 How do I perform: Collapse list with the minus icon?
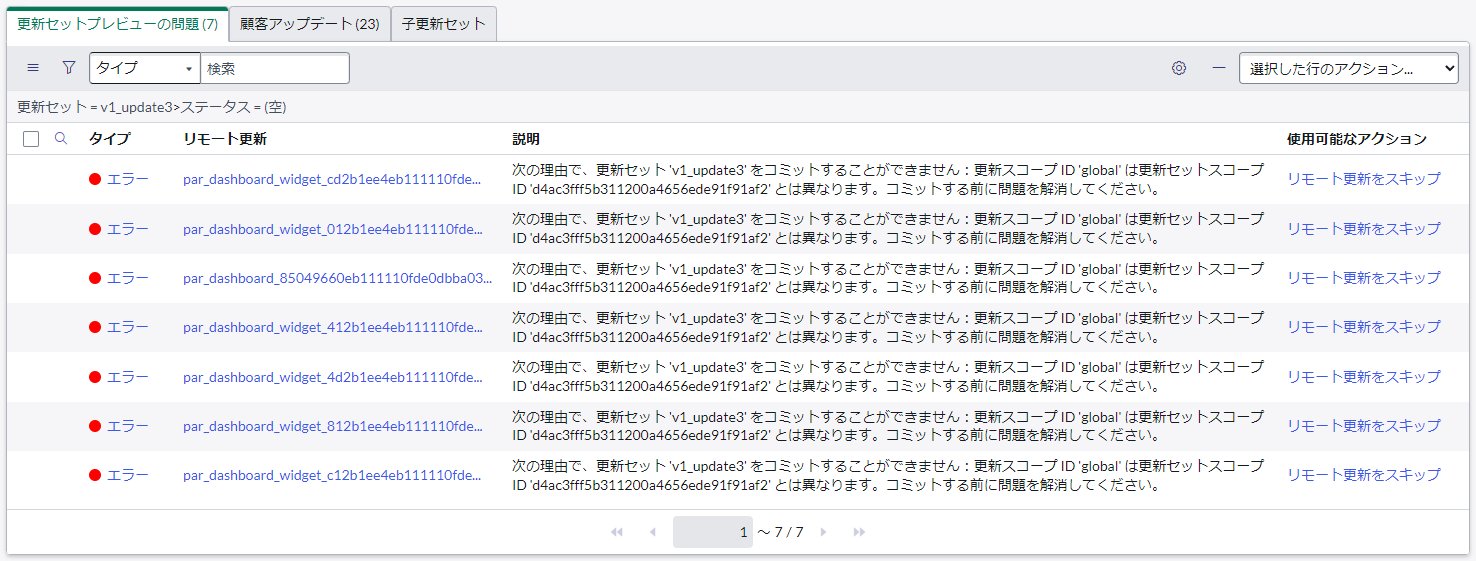tap(1219, 68)
